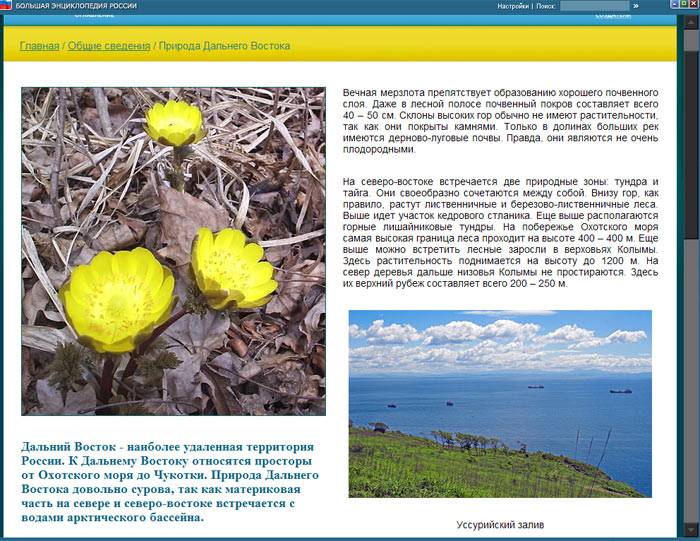Click the caption Уссурийский залив
The width and height of the screenshot is (700, 541).
coord(500,525)
